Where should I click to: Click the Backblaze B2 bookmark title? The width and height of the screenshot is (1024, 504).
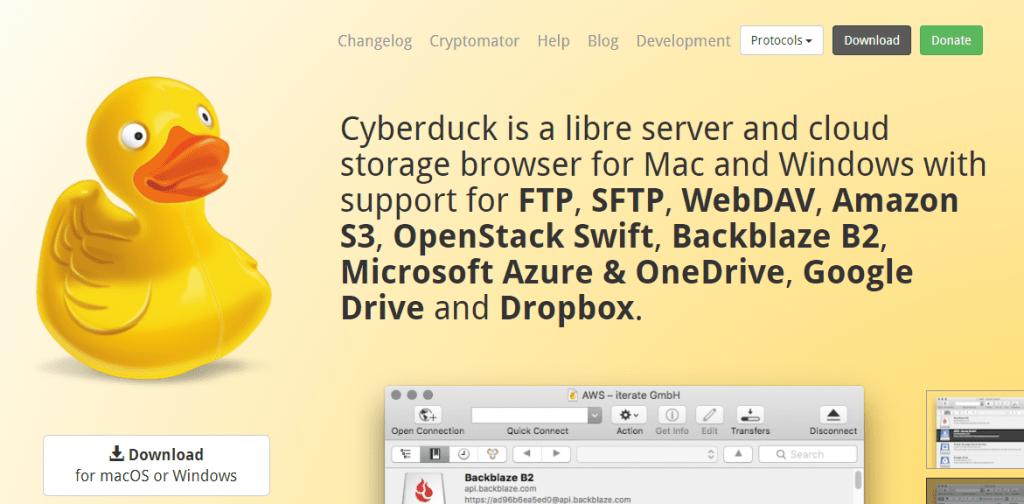[x=500, y=477]
